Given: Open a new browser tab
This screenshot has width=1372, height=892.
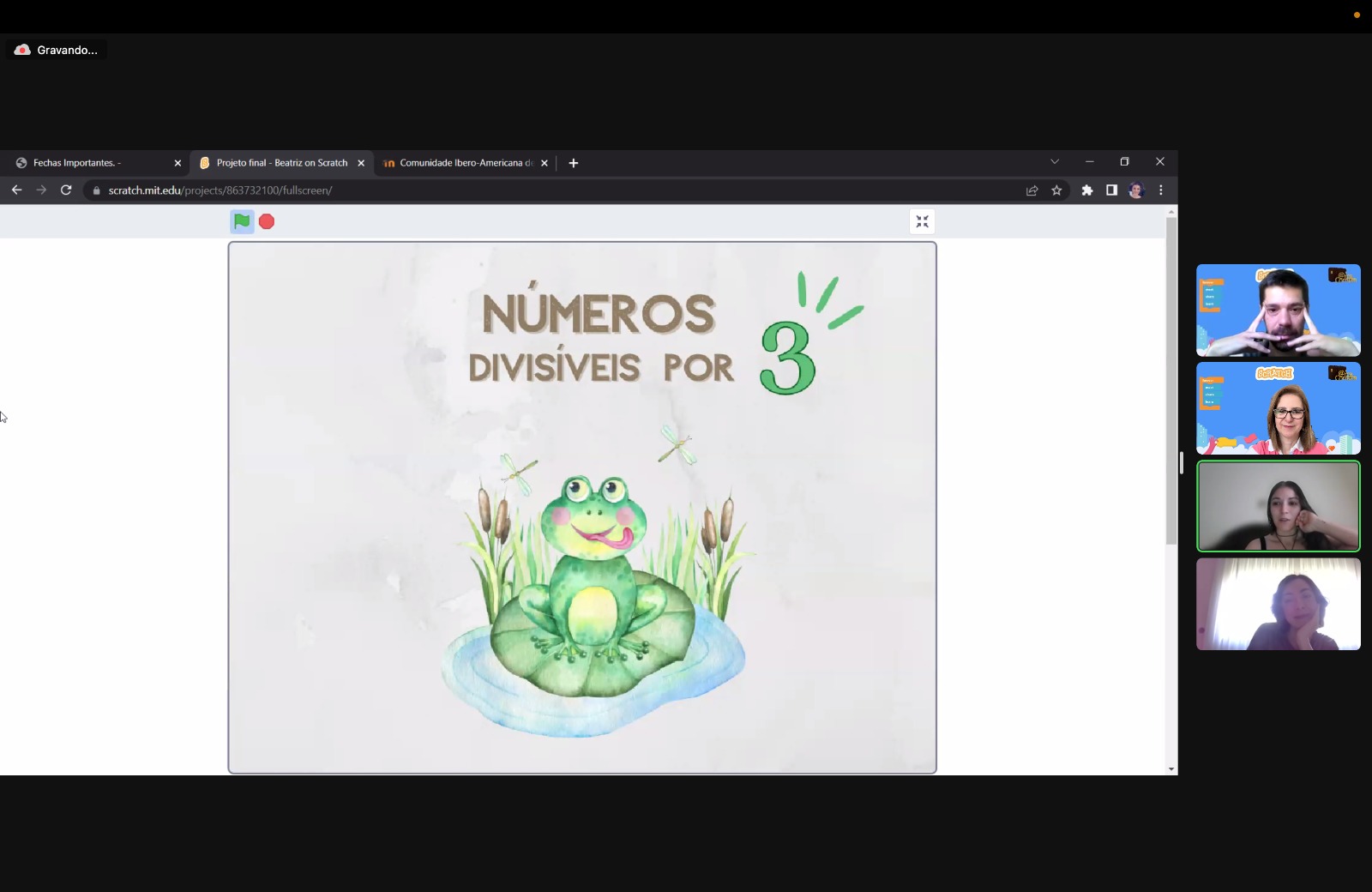Looking at the screenshot, I should pyautogui.click(x=574, y=163).
